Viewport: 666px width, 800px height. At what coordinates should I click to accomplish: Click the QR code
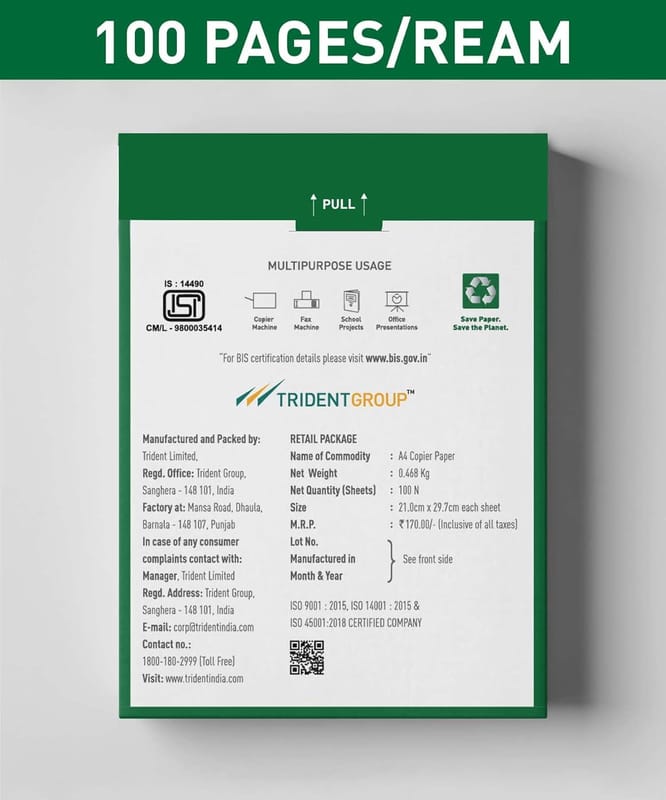tap(306, 657)
